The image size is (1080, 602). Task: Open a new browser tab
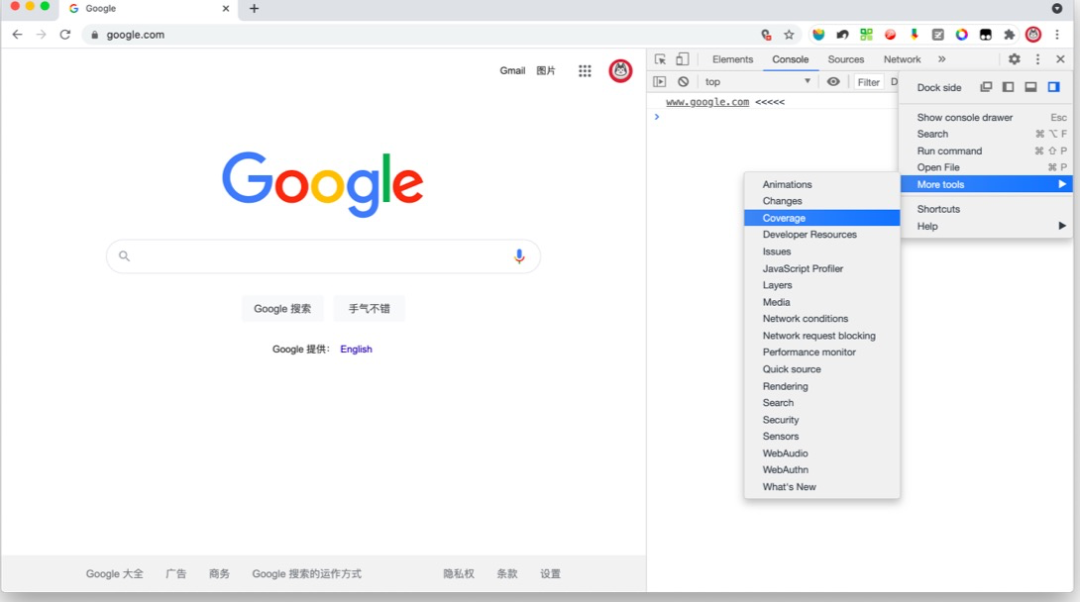pos(254,8)
